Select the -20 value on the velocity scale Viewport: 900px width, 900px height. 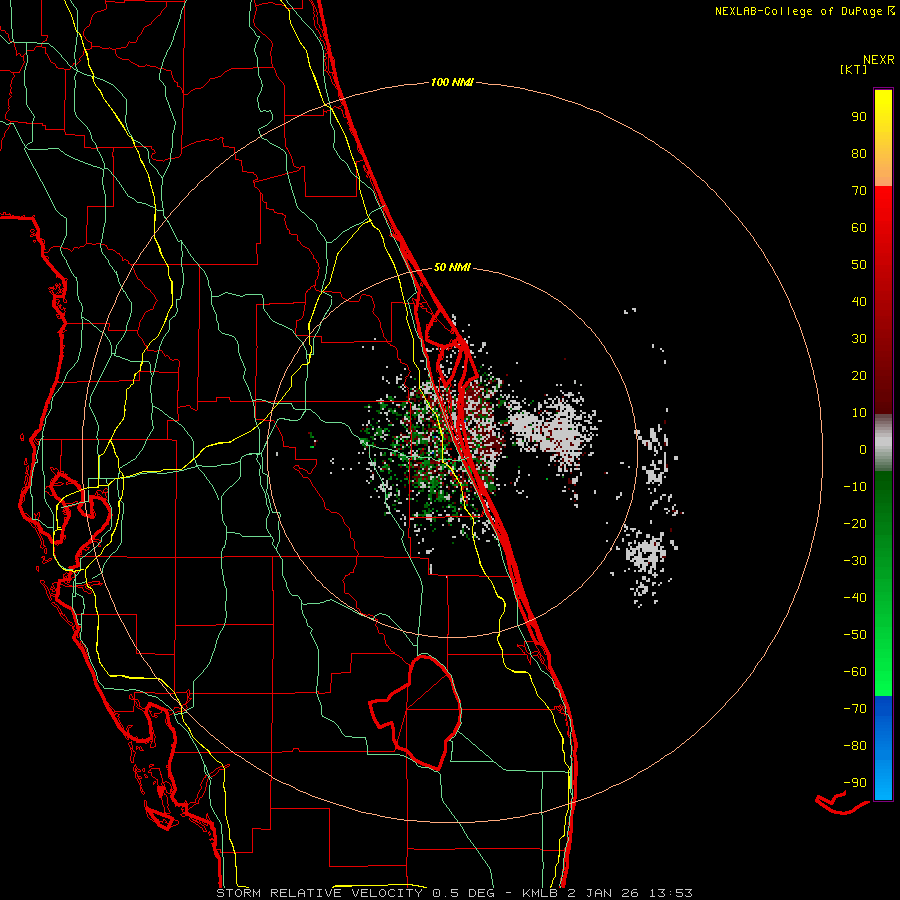(x=855, y=523)
